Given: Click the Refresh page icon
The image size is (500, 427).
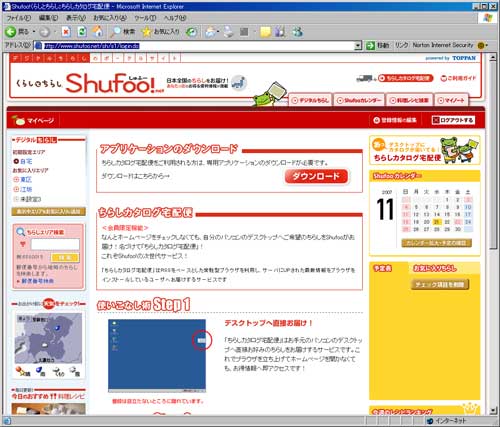Looking at the screenshot, I should (x=82, y=32).
